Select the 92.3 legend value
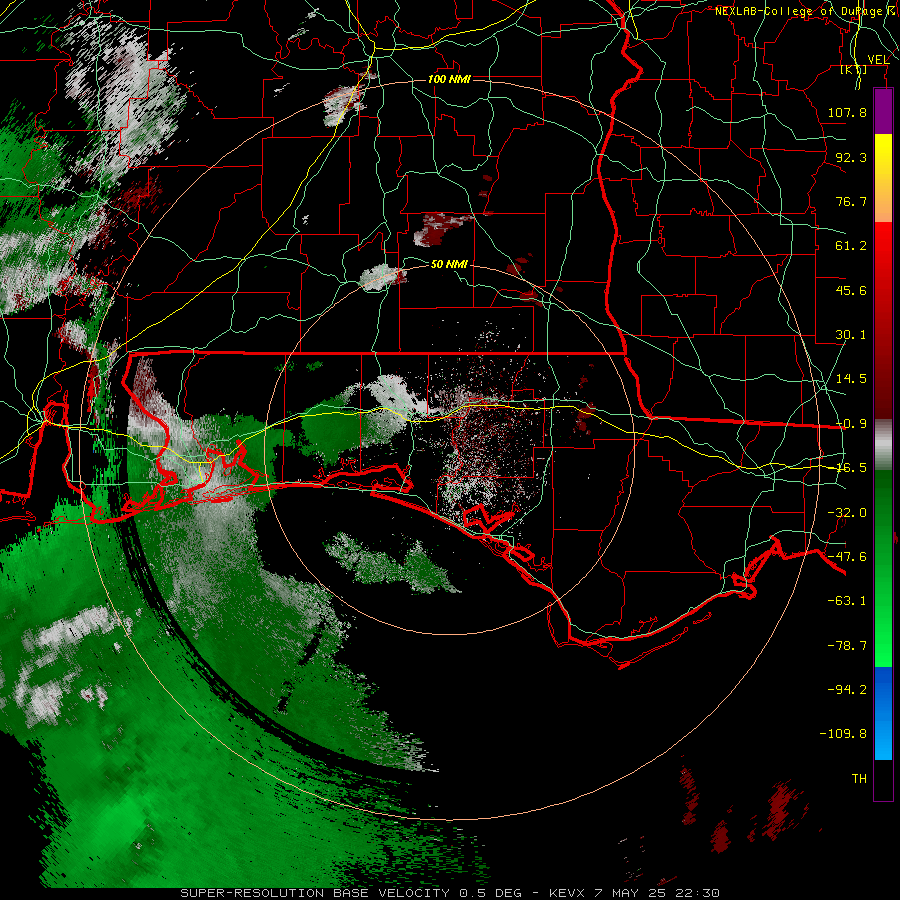The height and width of the screenshot is (900, 900). (x=851, y=157)
